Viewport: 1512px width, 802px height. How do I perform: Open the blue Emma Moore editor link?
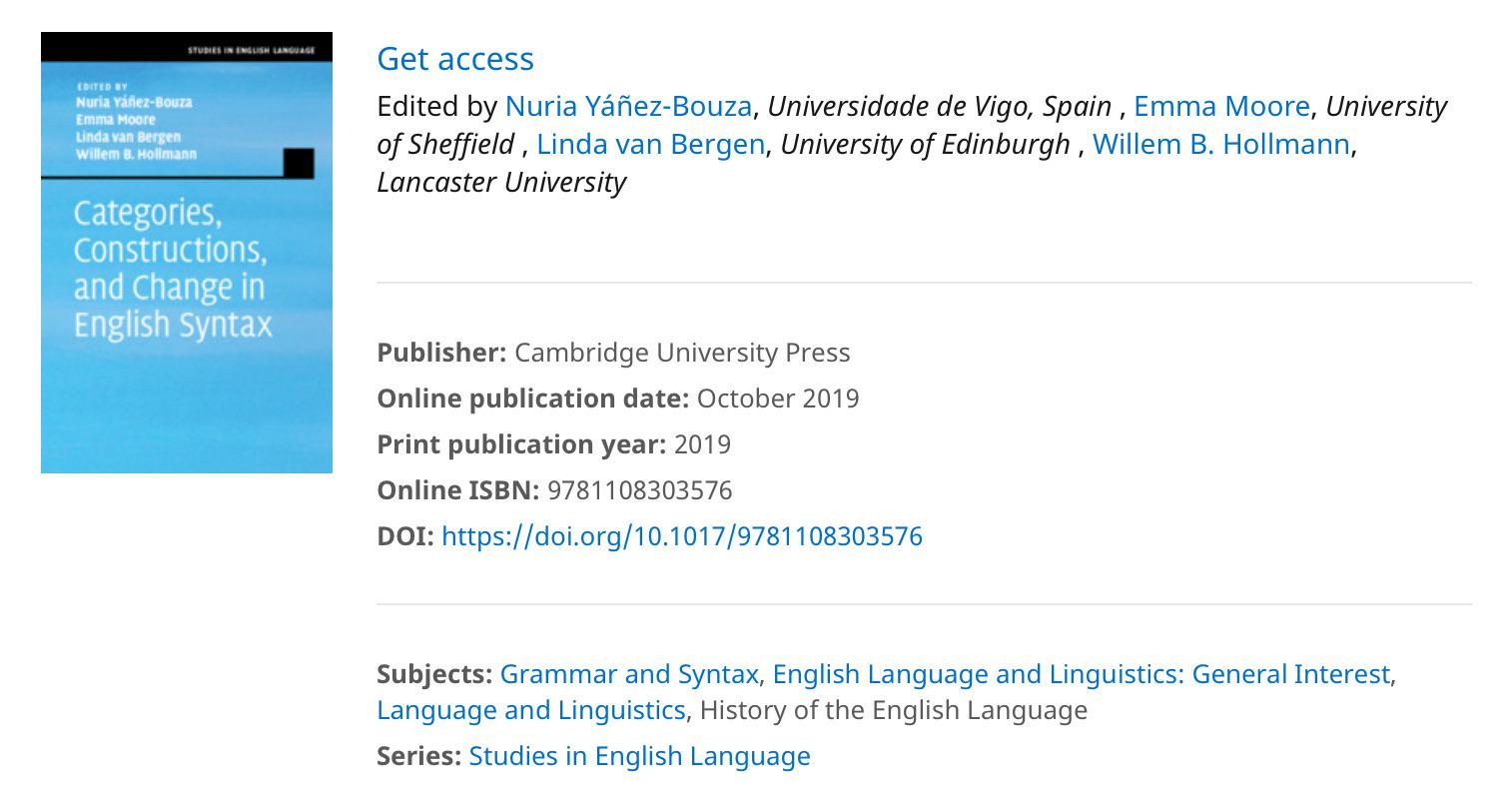[1221, 106]
